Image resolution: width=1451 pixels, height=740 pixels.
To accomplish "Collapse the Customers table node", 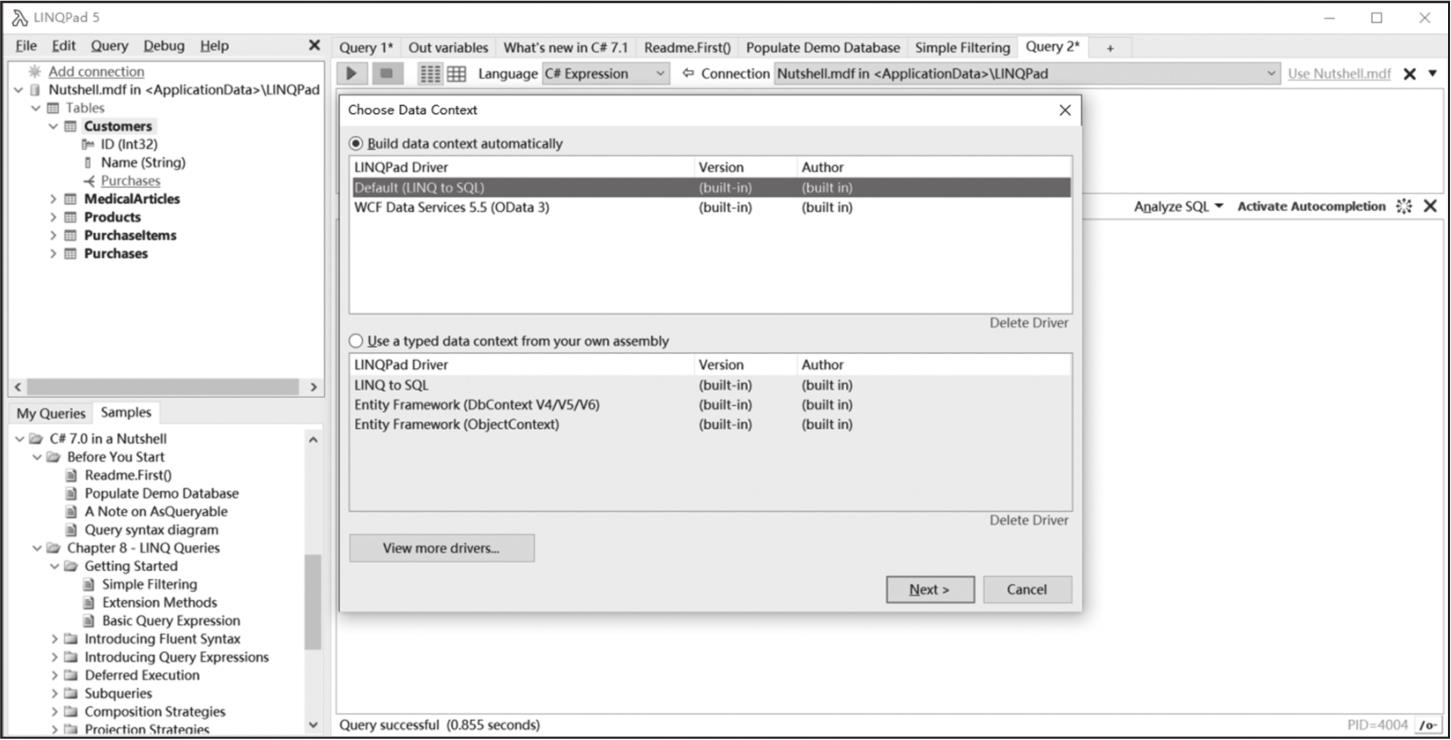I will pyautogui.click(x=54, y=127).
